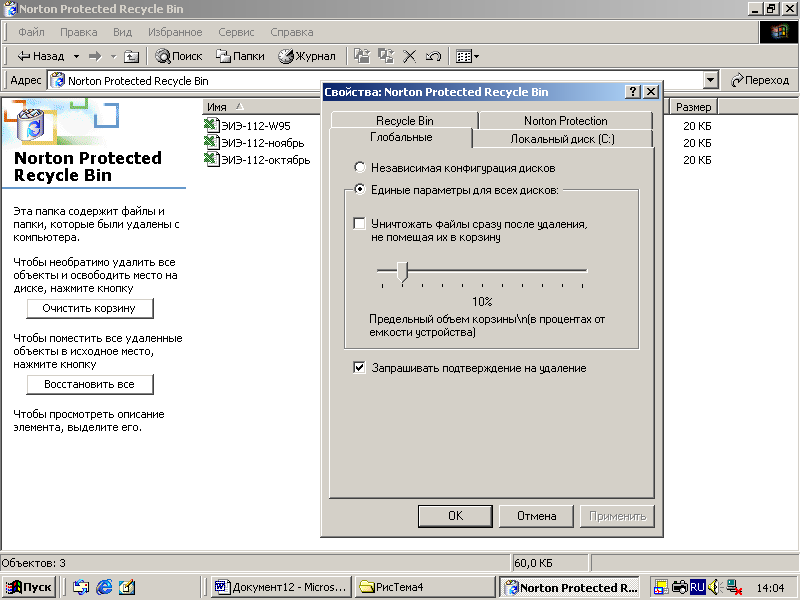Click the Copy To folder toolbar icon
This screenshot has height=600, width=800.
tap(386, 56)
